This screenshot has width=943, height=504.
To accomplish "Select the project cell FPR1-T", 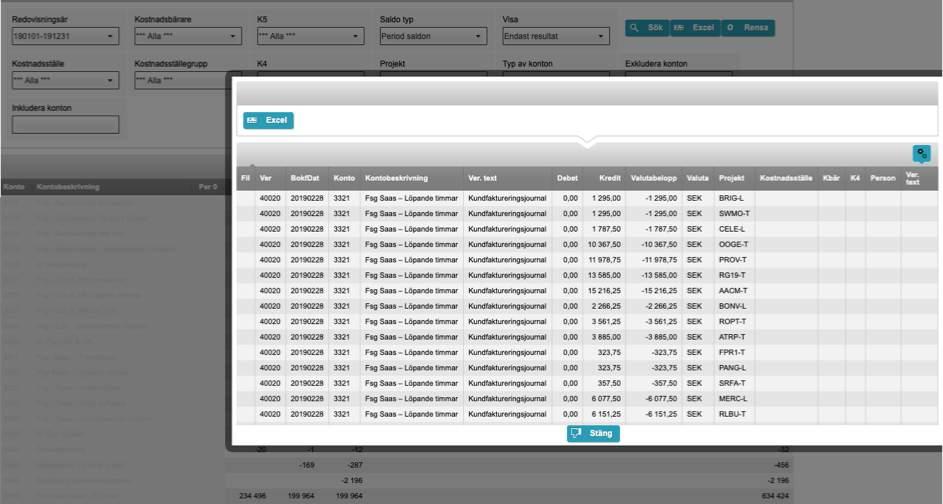I will pos(732,352).
